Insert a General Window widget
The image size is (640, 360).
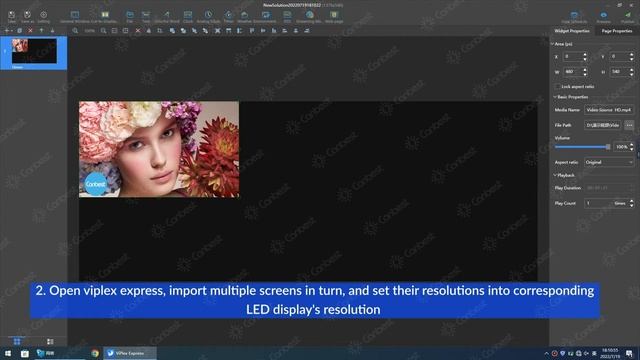(x=74, y=16)
